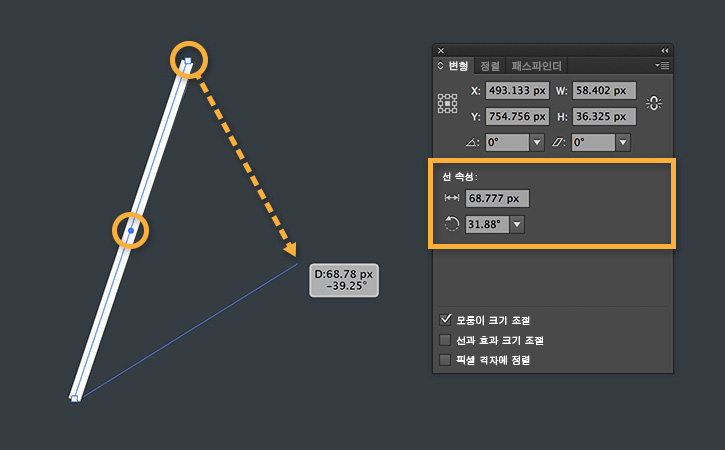Close the Transform panel with X icon
This screenshot has width=725, height=450.
point(441,50)
